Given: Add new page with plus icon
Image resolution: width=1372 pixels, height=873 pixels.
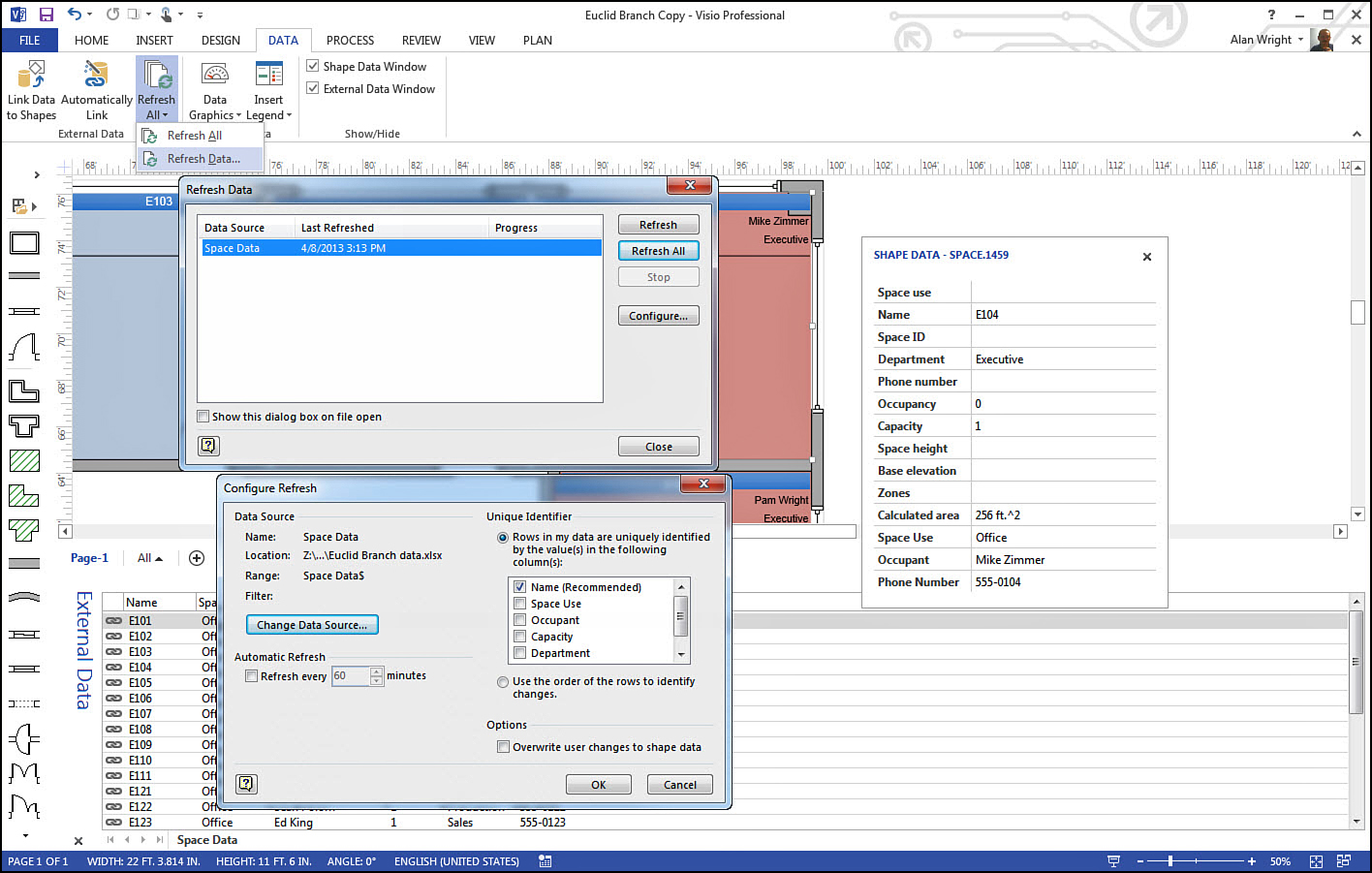Looking at the screenshot, I should tap(197, 558).
